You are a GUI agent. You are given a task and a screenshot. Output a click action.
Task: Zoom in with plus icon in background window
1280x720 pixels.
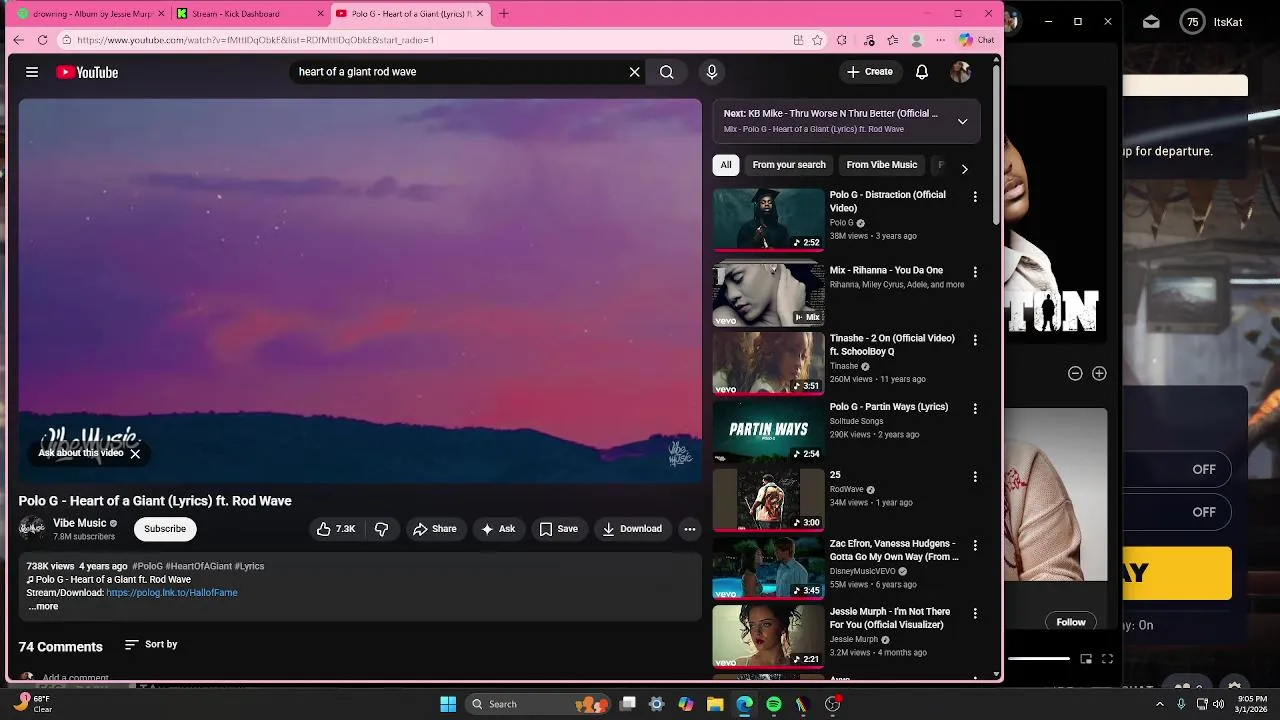(1099, 373)
